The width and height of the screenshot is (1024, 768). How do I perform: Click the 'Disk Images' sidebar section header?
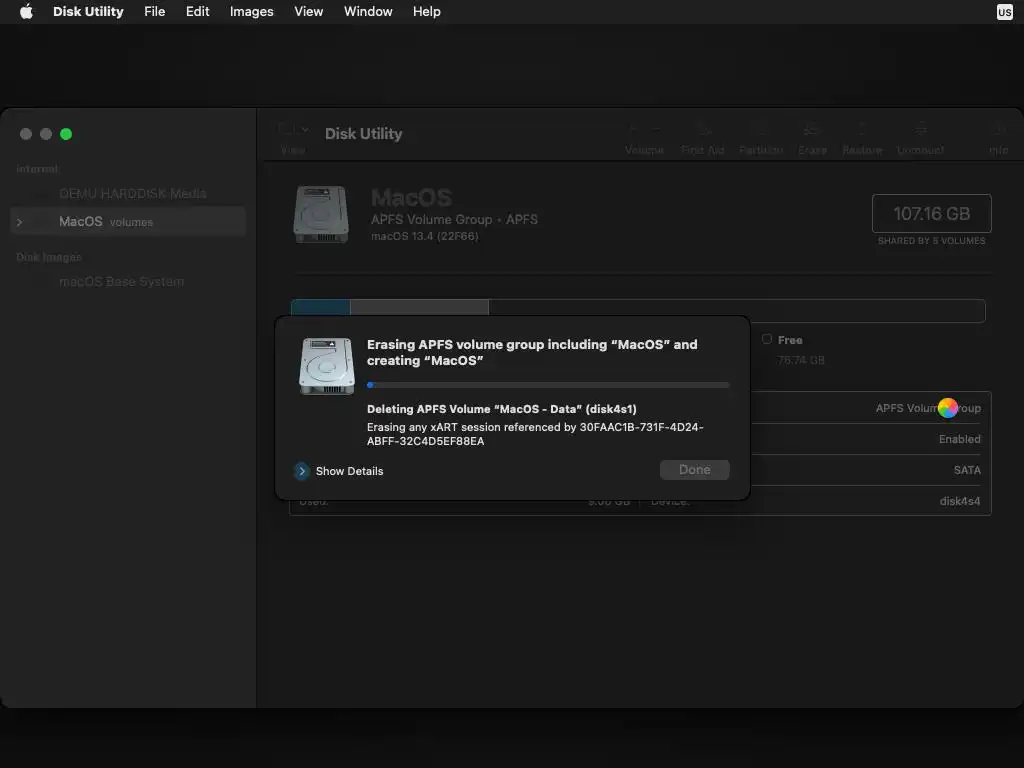click(49, 257)
